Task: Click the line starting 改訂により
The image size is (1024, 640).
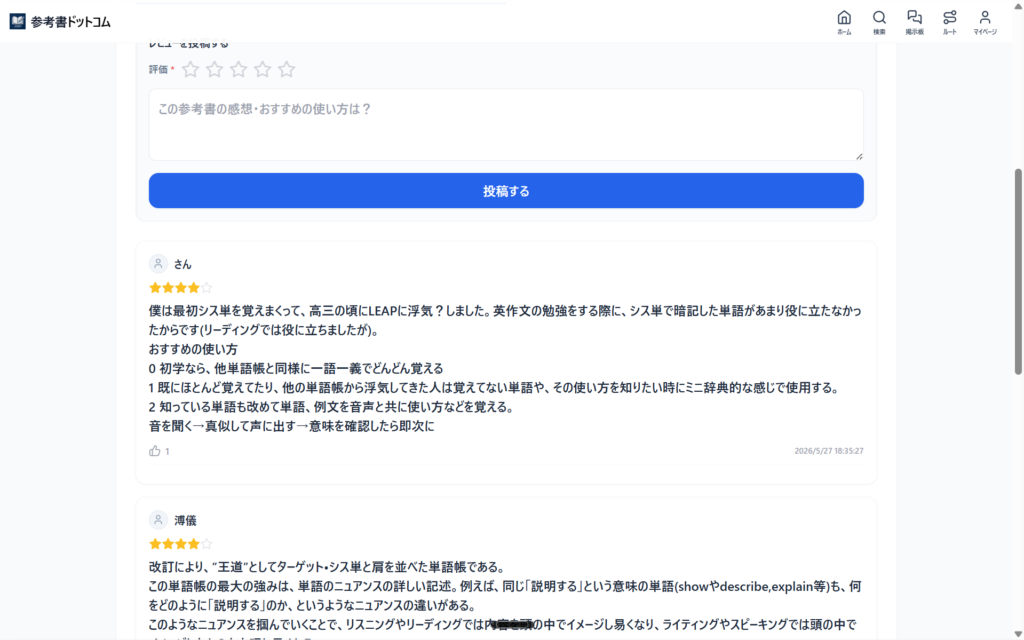Action: point(327,567)
